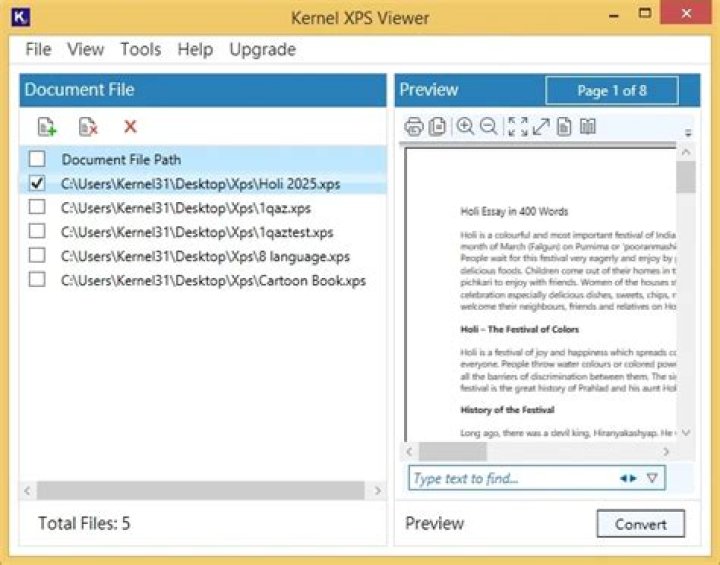The height and width of the screenshot is (565, 720).
Task: Click the red X remove all icon
Action: click(x=130, y=126)
